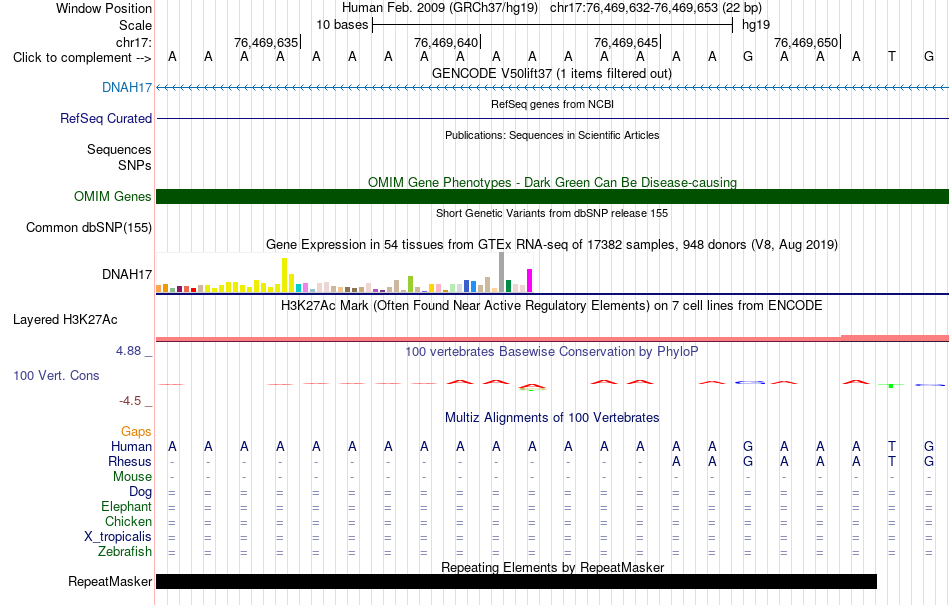Image resolution: width=950 pixels, height=605 pixels.
Task: Click 'Repeating Elements by RepeatMasker' title
Action: click(x=552, y=567)
